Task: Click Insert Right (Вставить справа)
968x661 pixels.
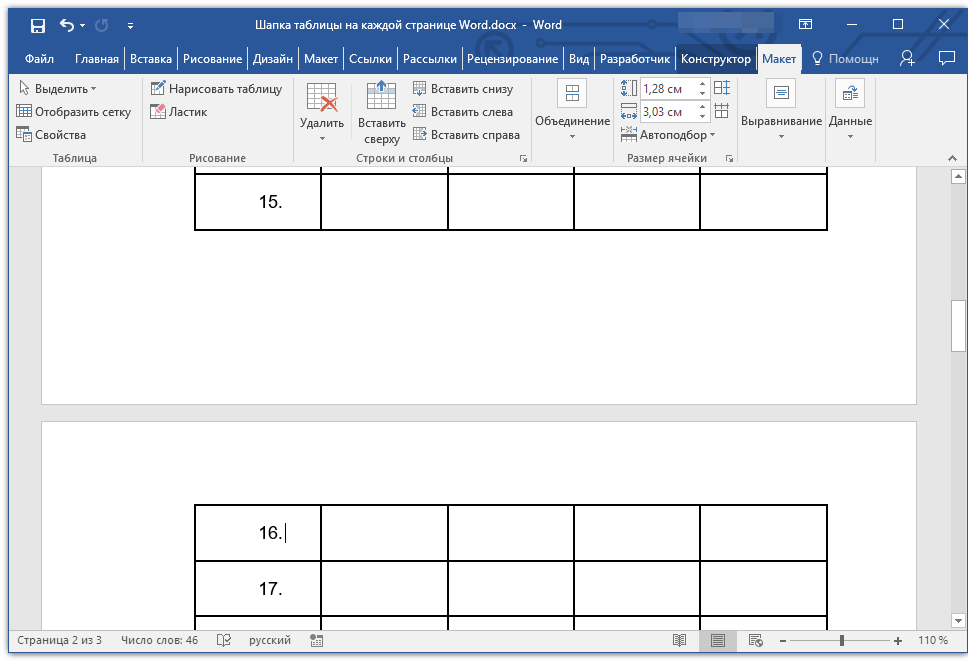Action: [x=466, y=135]
